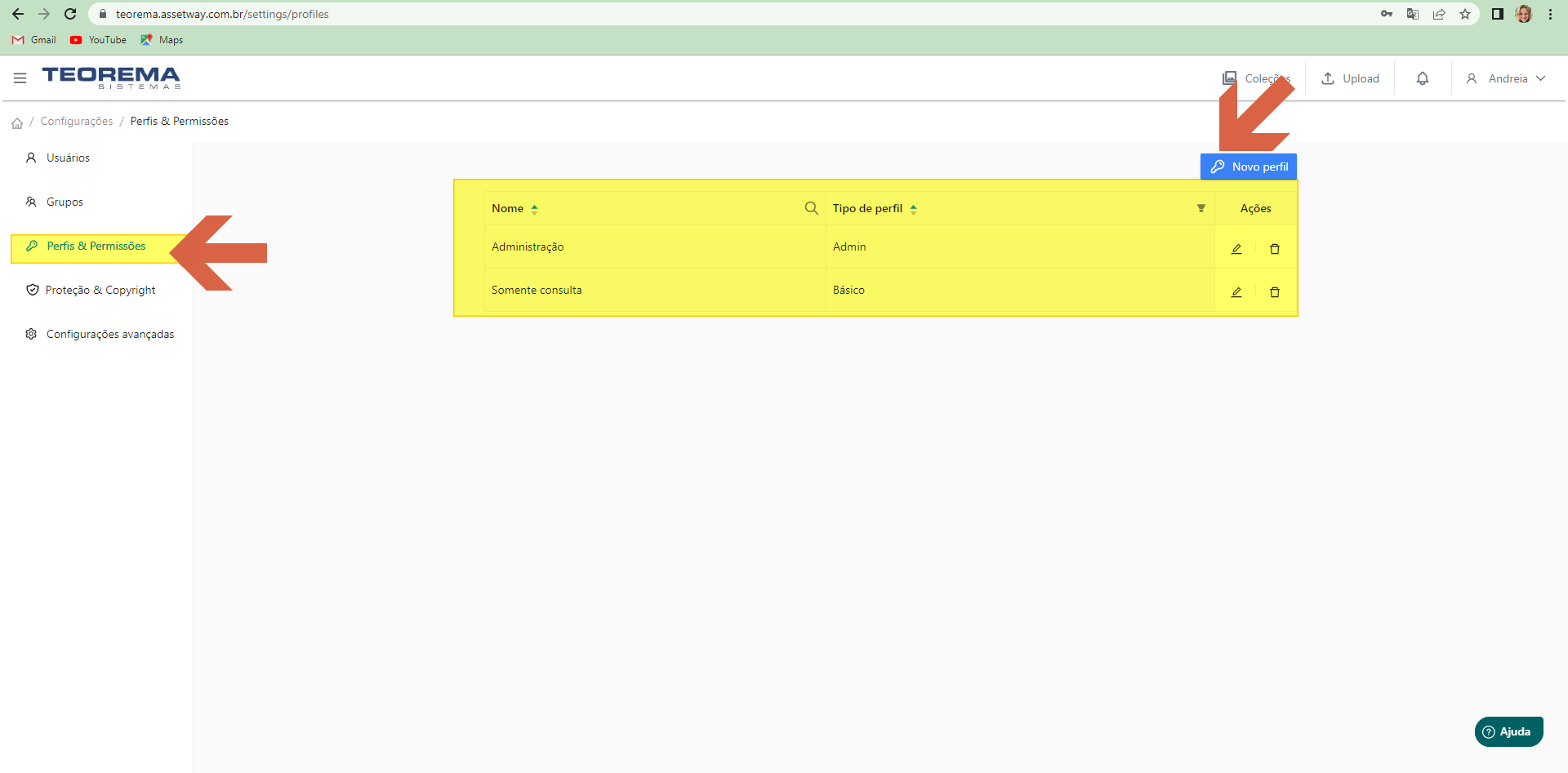
Task: Click the Admin profile type cell
Action: (x=1020, y=247)
